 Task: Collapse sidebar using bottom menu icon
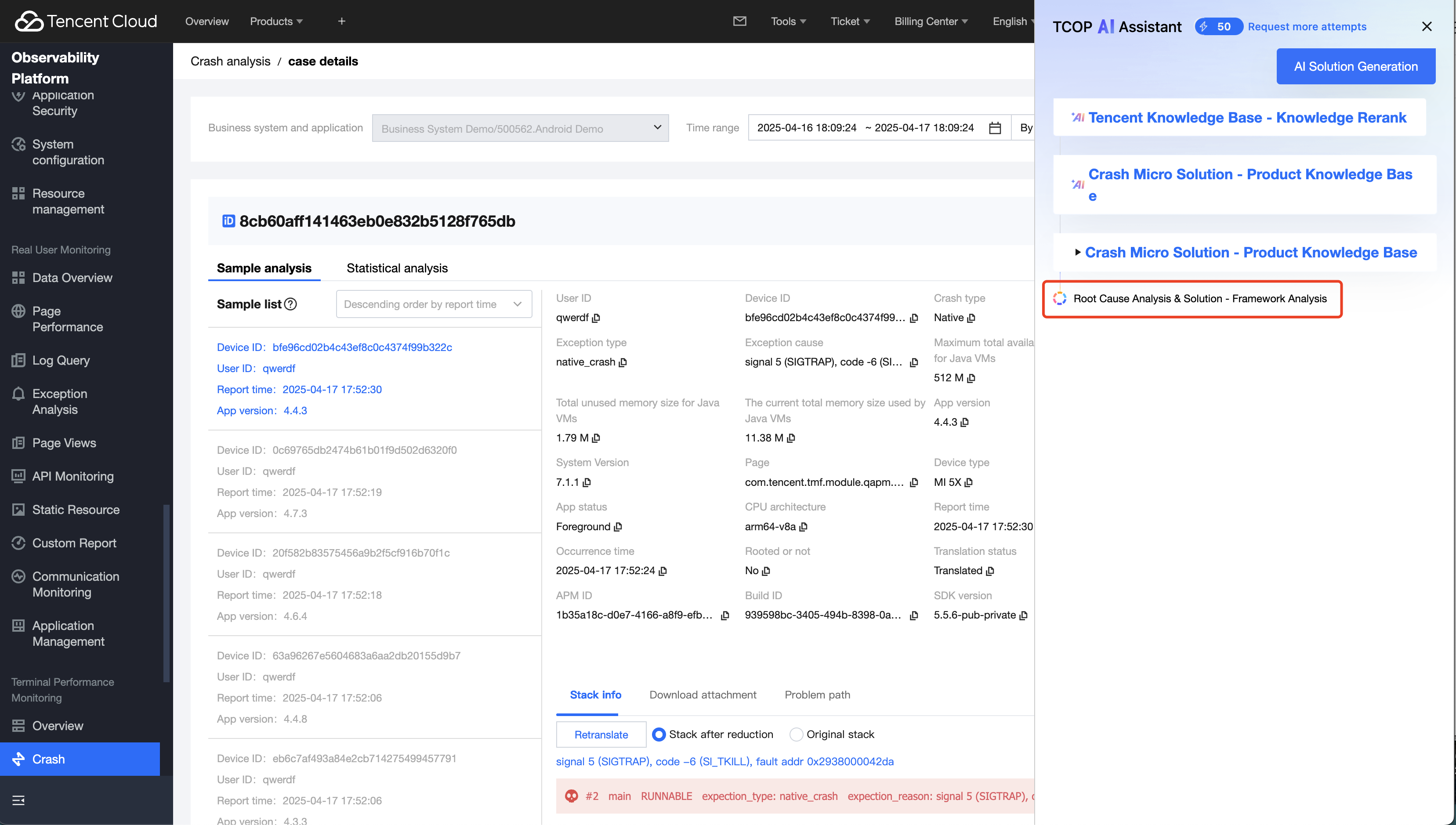(18, 800)
